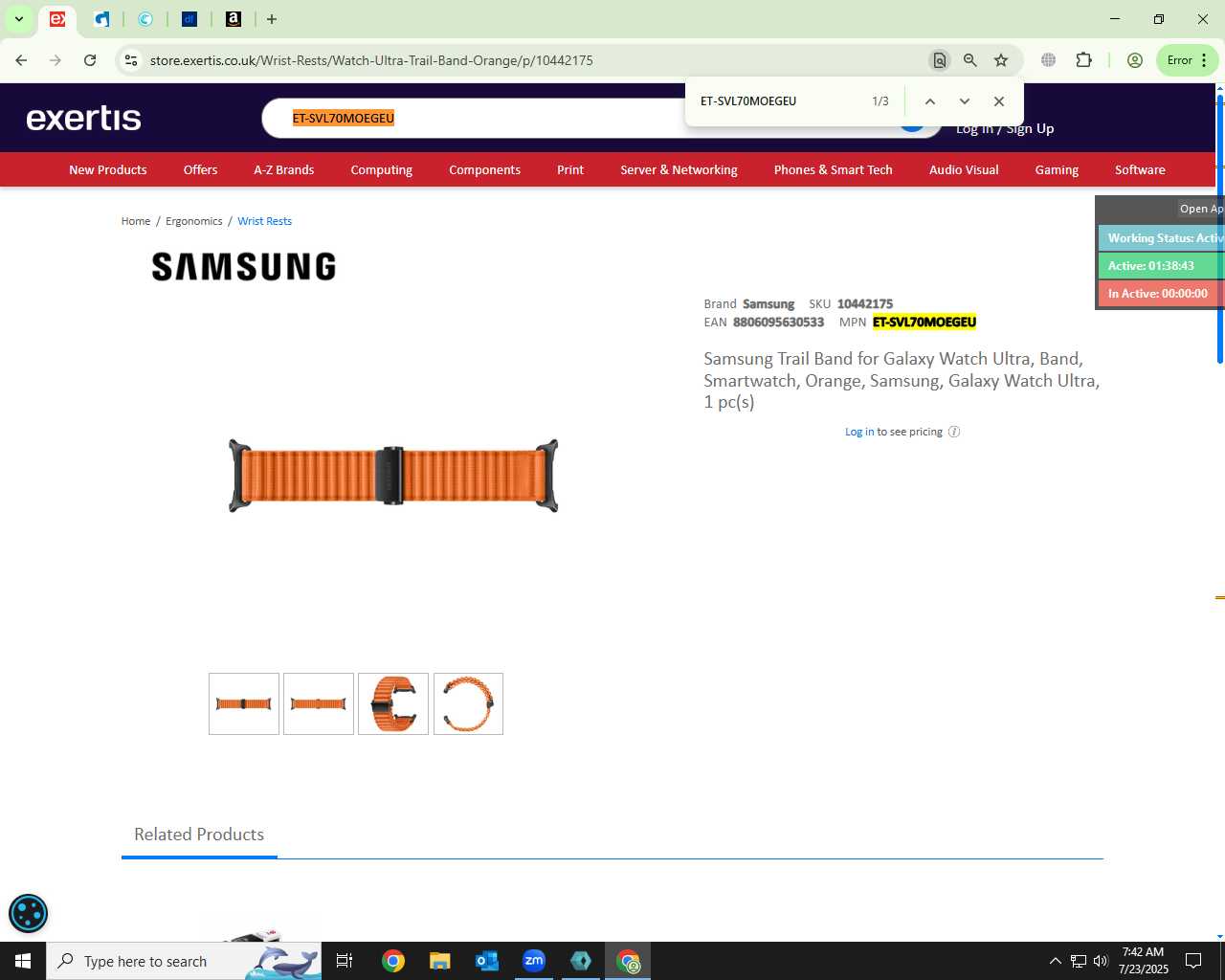Open Audio Visual menu
This screenshot has height=980, width=1225.
(x=964, y=169)
